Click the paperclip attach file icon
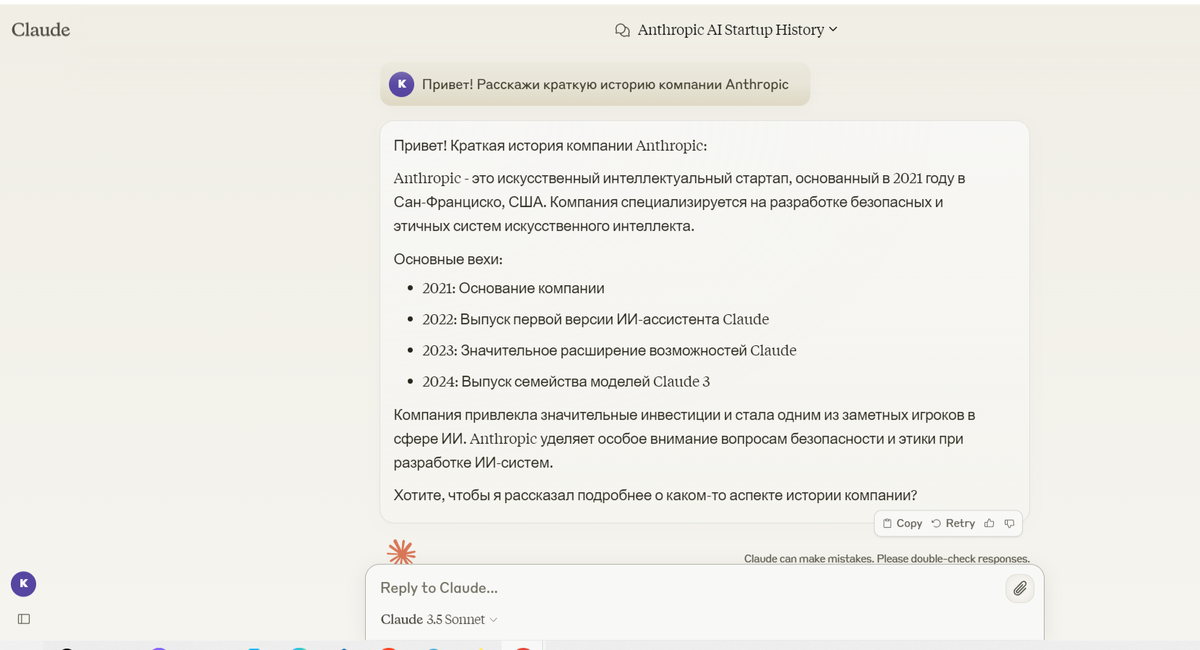Viewport: 1200px width, 650px height. click(1019, 588)
